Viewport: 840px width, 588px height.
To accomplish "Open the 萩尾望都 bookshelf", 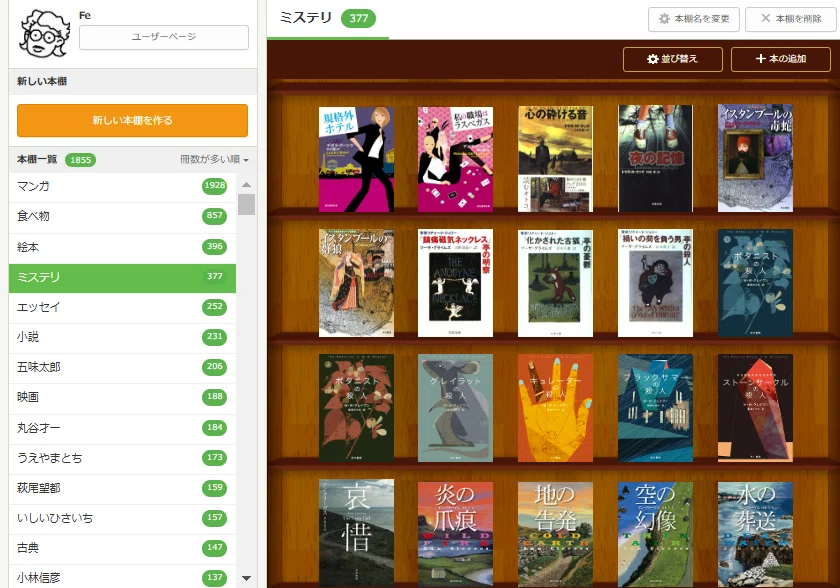I will (x=122, y=488).
